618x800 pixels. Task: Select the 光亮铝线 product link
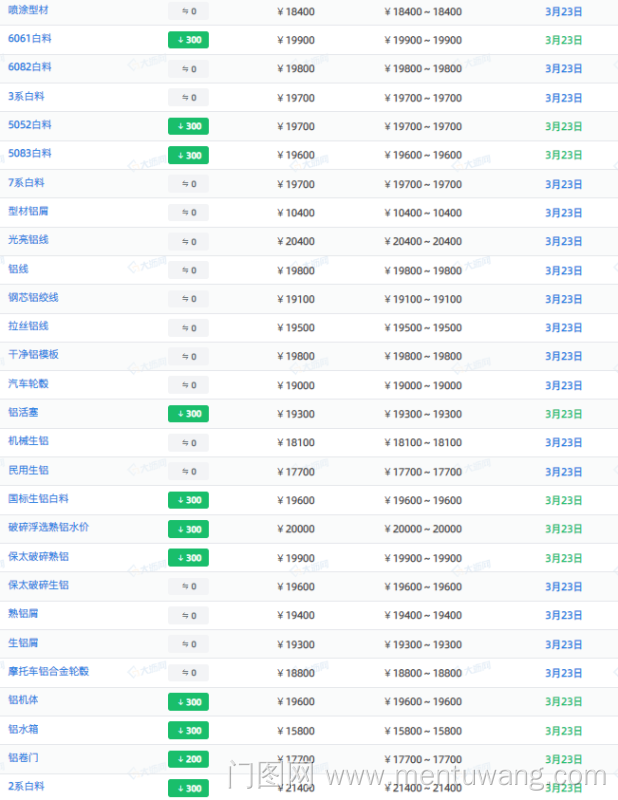coord(29,240)
